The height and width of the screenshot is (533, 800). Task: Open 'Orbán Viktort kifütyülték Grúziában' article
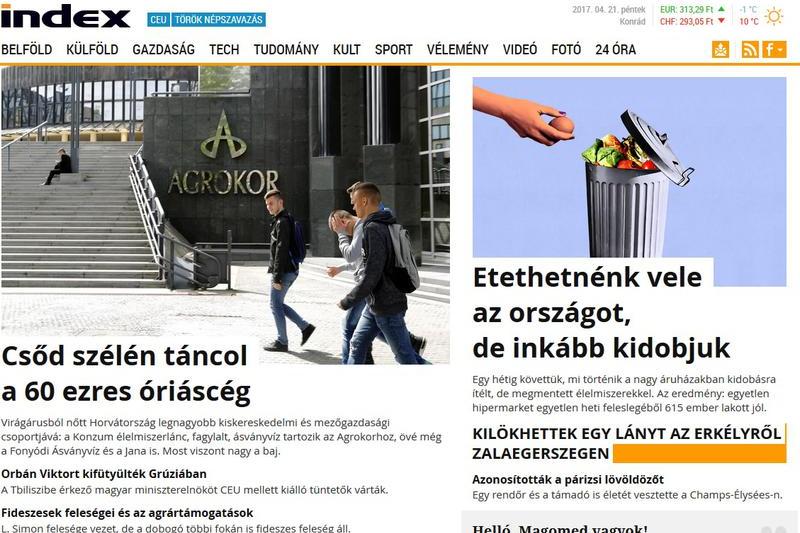[104, 474]
